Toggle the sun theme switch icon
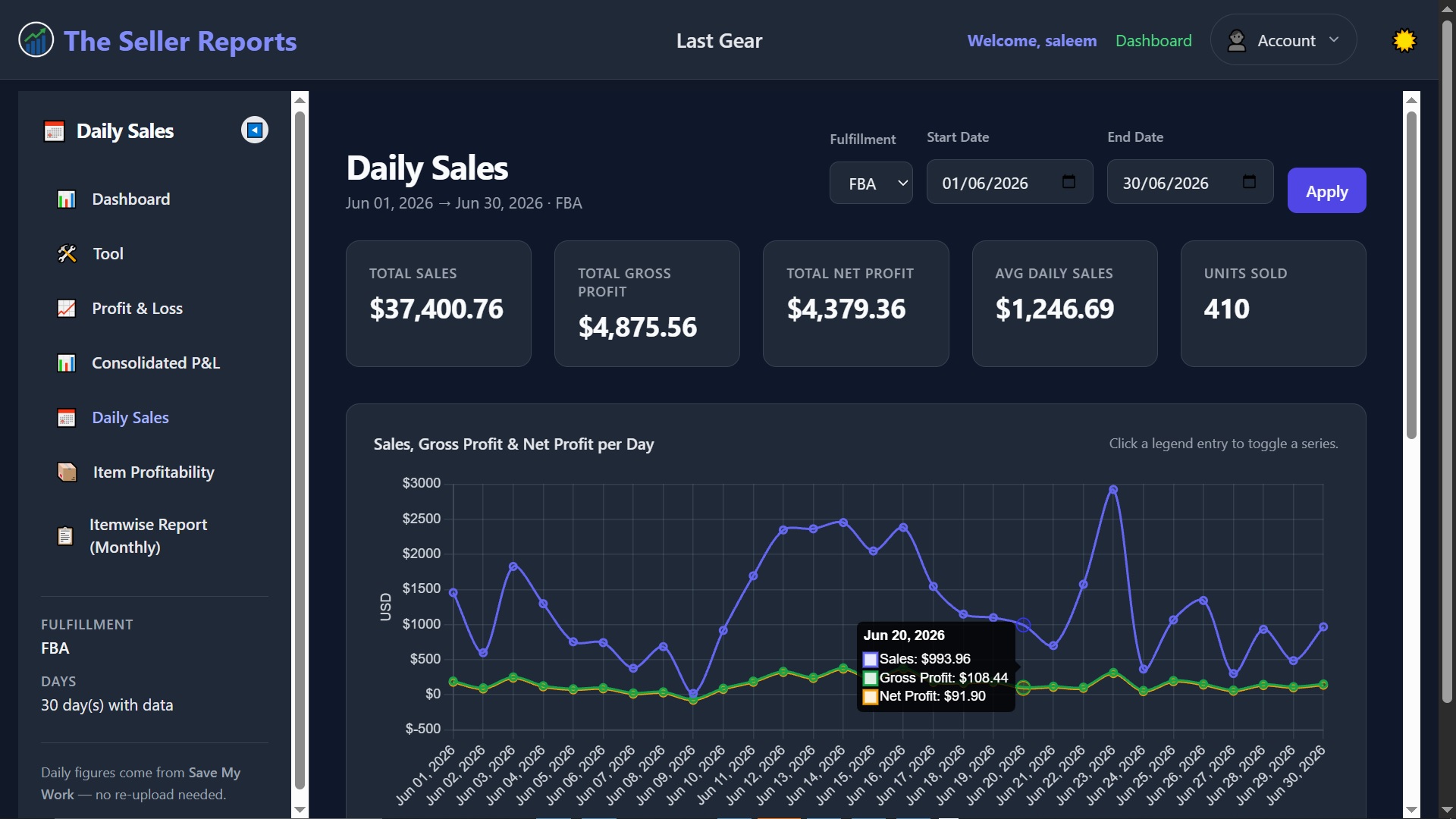1456x819 pixels. click(1404, 40)
